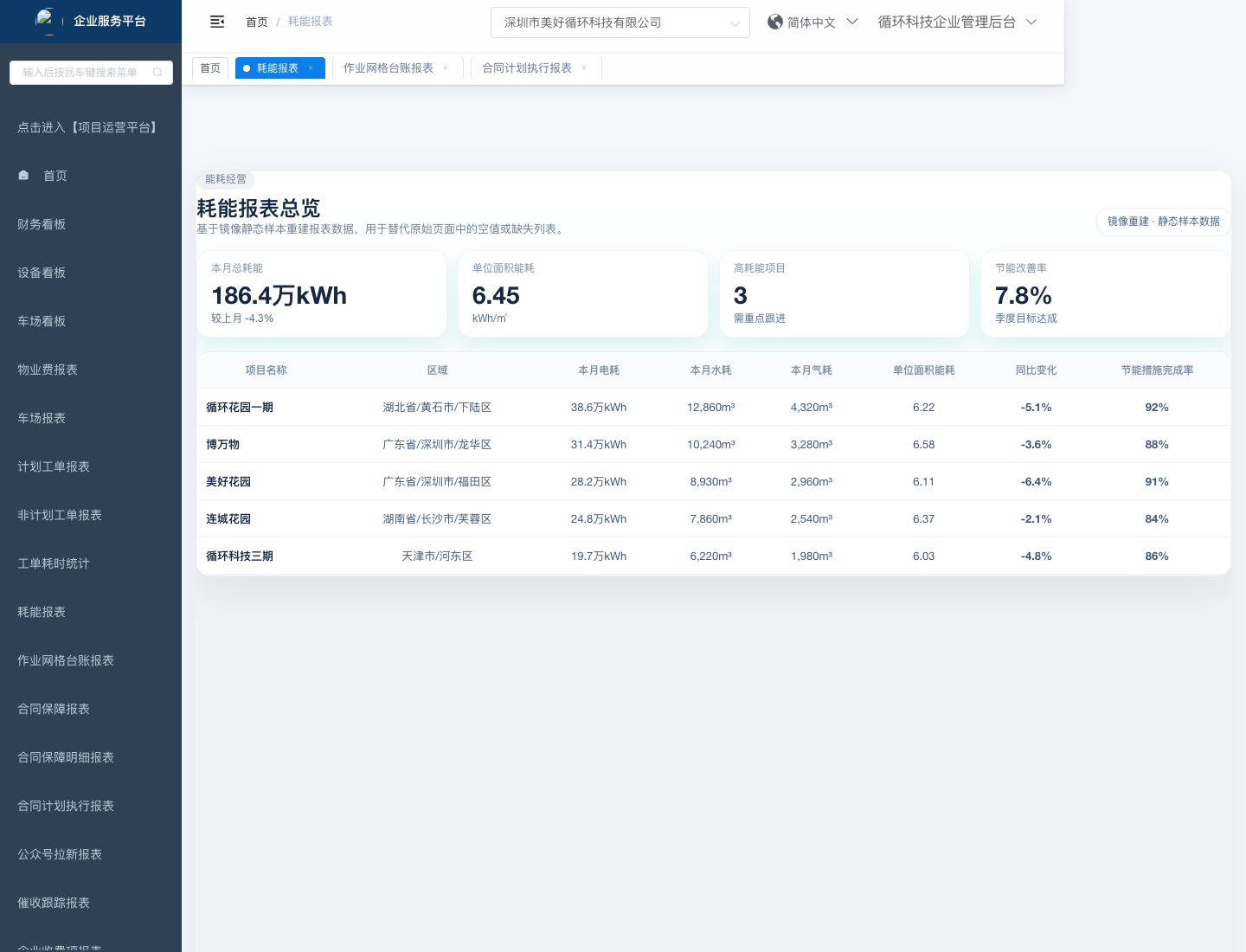This screenshot has height=952, width=1246.
Task: Close the 作业网格台账报表 tab
Action: [x=446, y=68]
